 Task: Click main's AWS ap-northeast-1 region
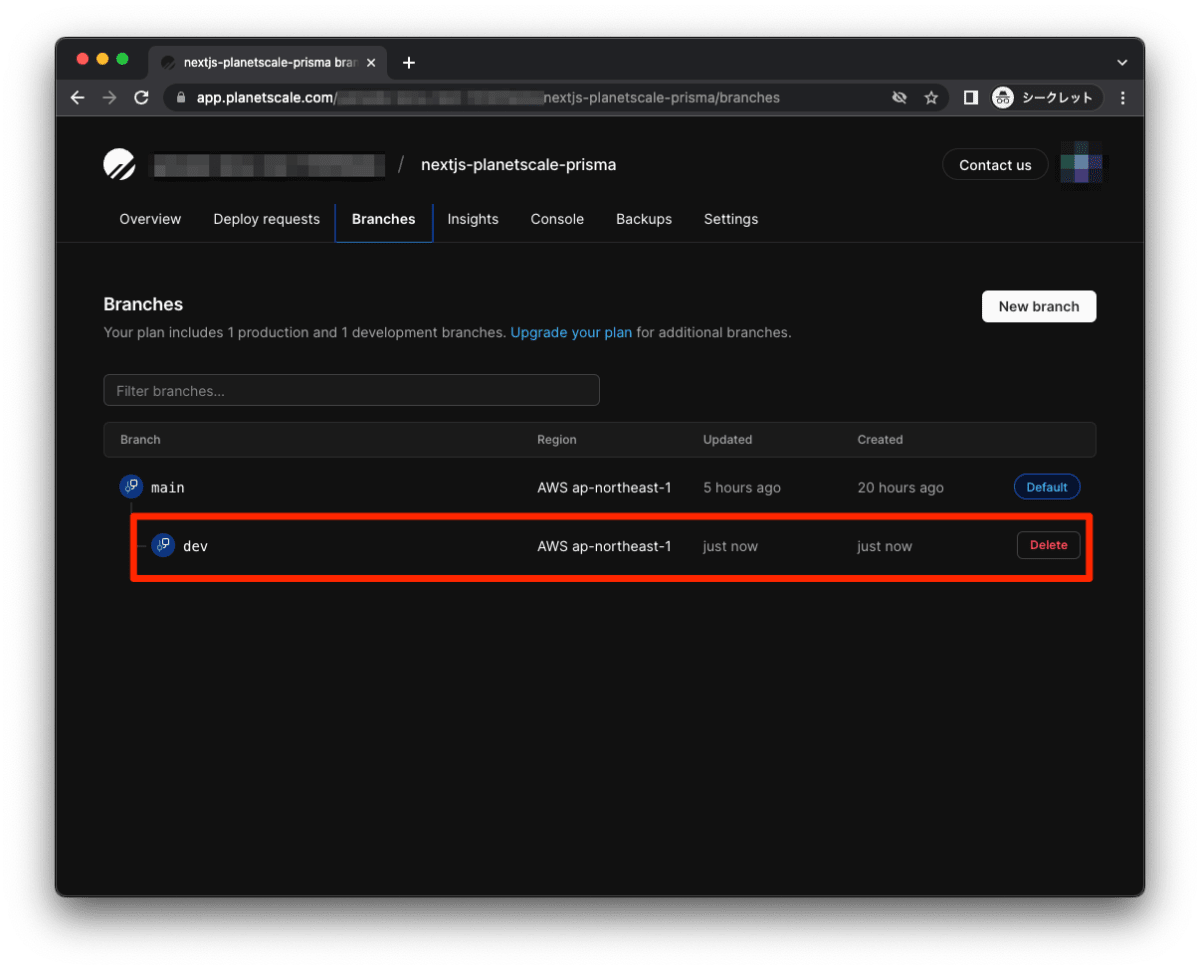(x=604, y=487)
